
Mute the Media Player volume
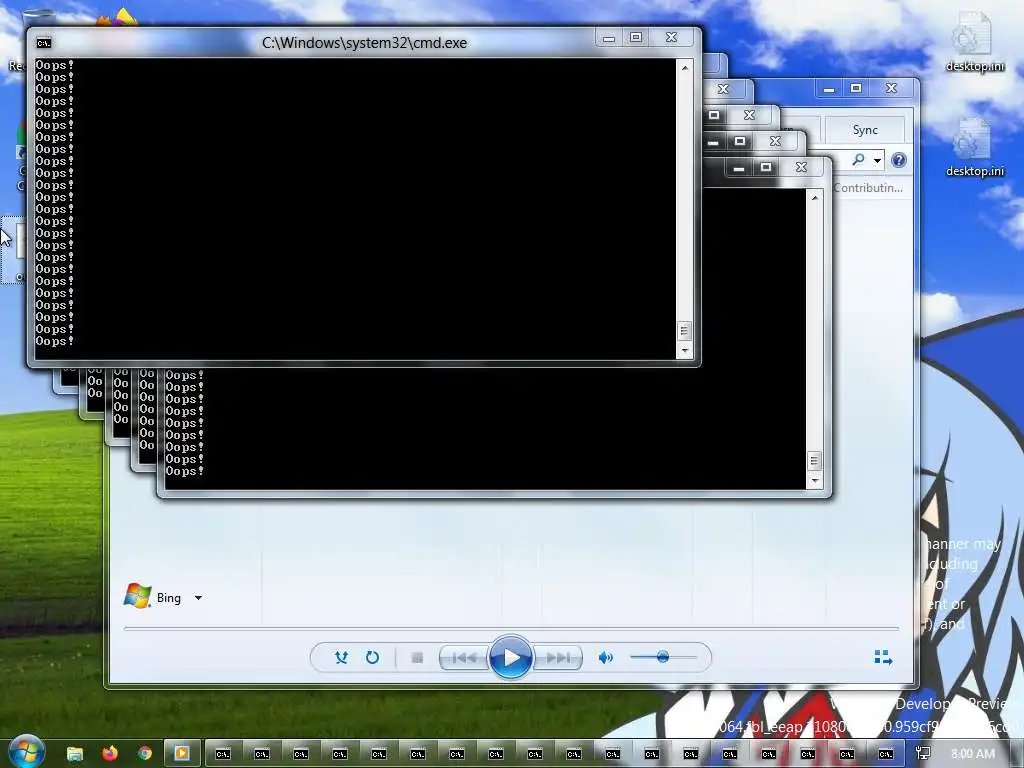coord(605,658)
